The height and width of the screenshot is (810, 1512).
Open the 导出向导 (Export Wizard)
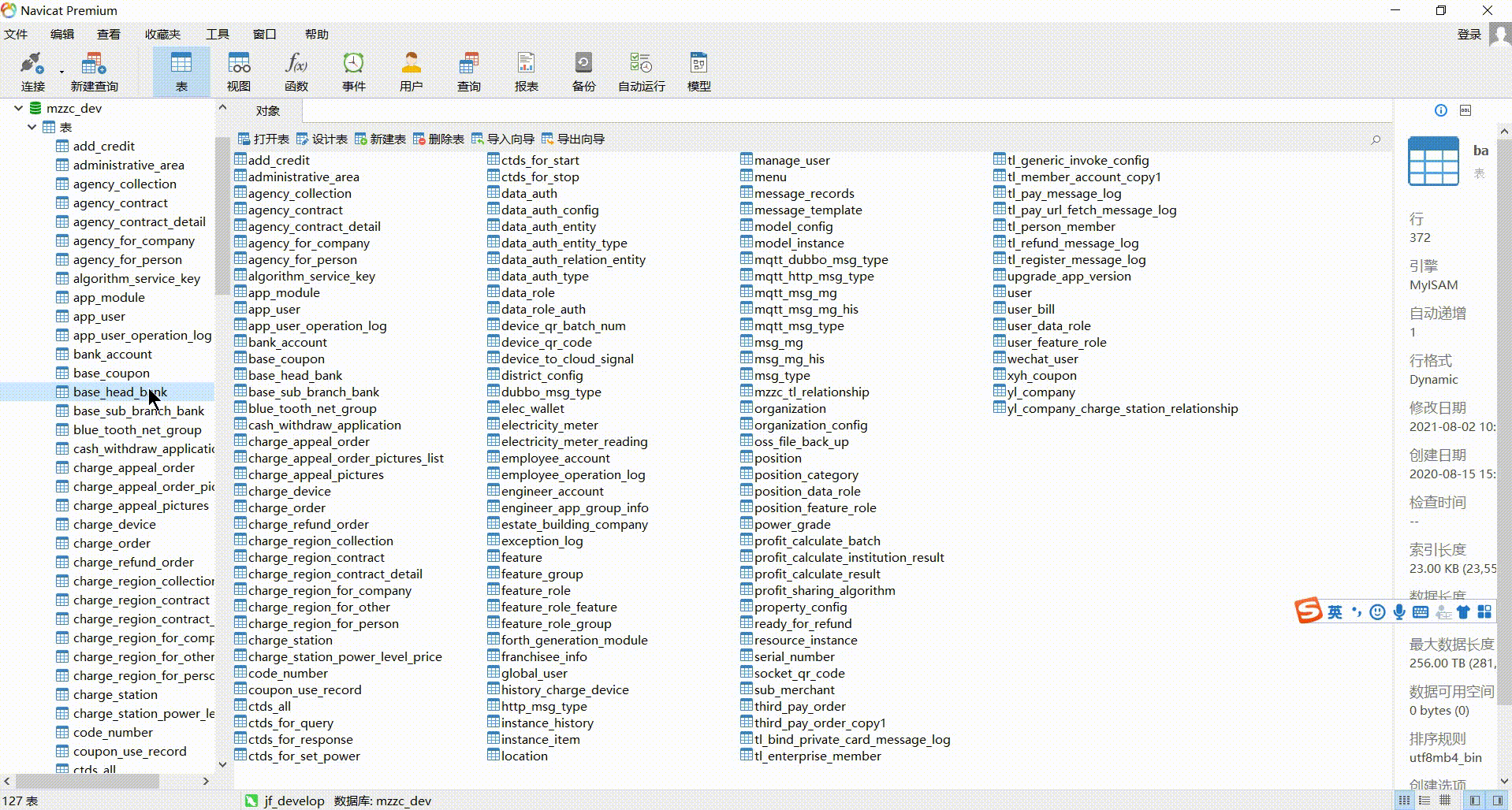[x=573, y=139]
